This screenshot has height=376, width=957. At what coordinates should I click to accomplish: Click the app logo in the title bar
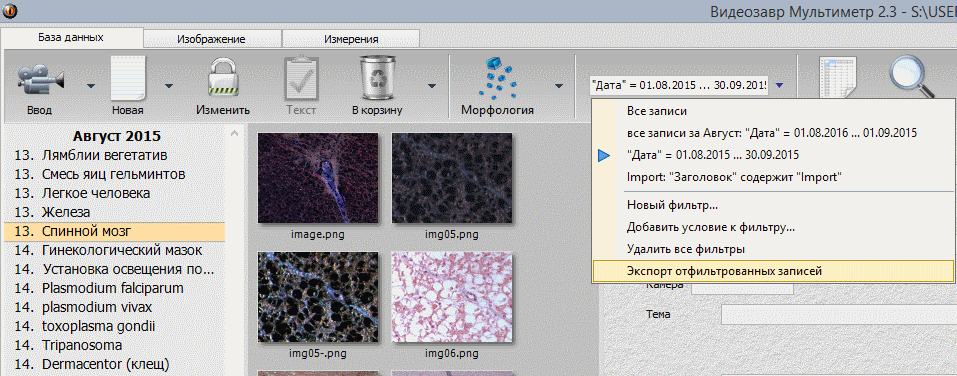[x=9, y=10]
